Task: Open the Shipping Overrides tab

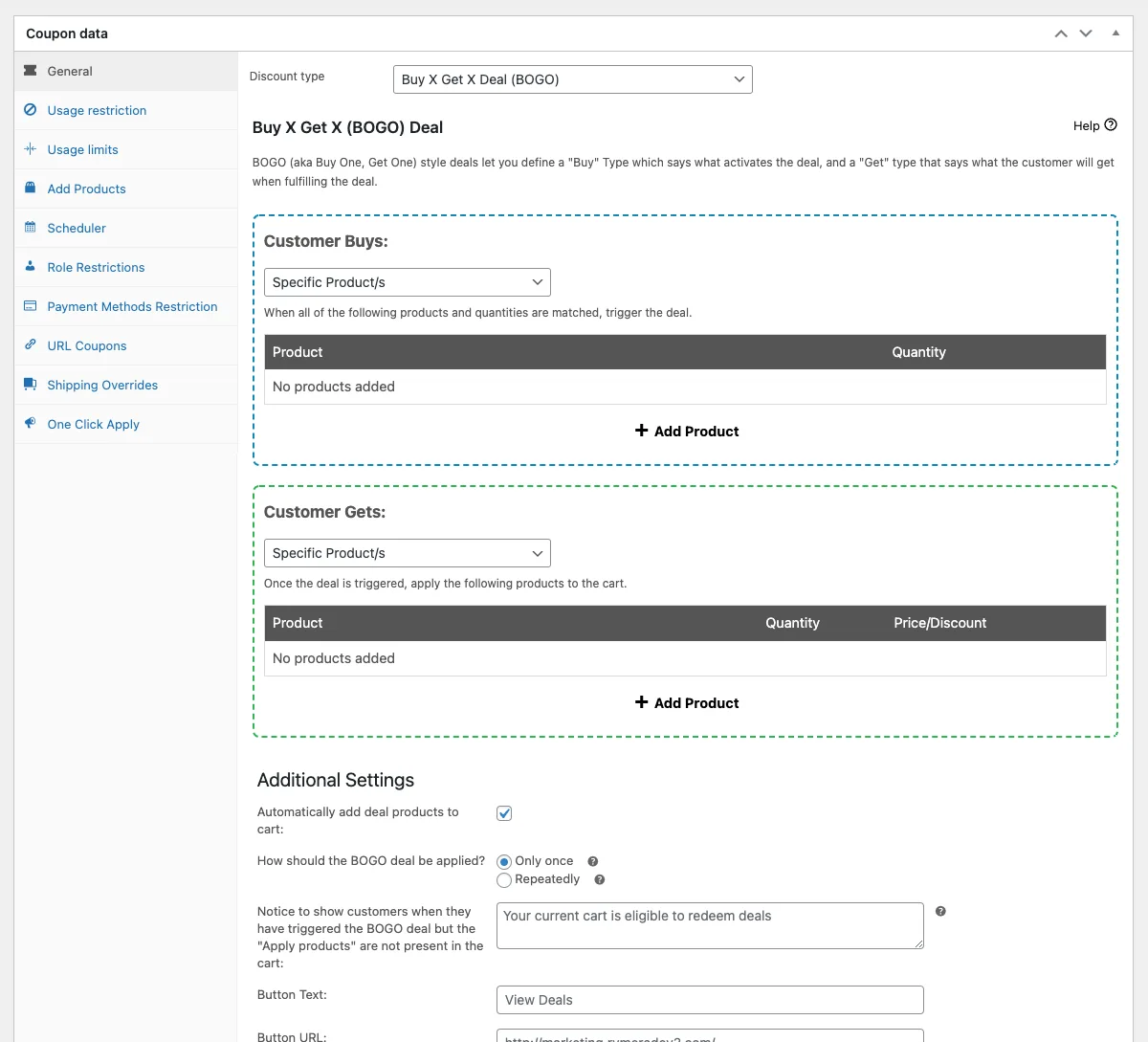Action: pyautogui.click(x=125, y=385)
